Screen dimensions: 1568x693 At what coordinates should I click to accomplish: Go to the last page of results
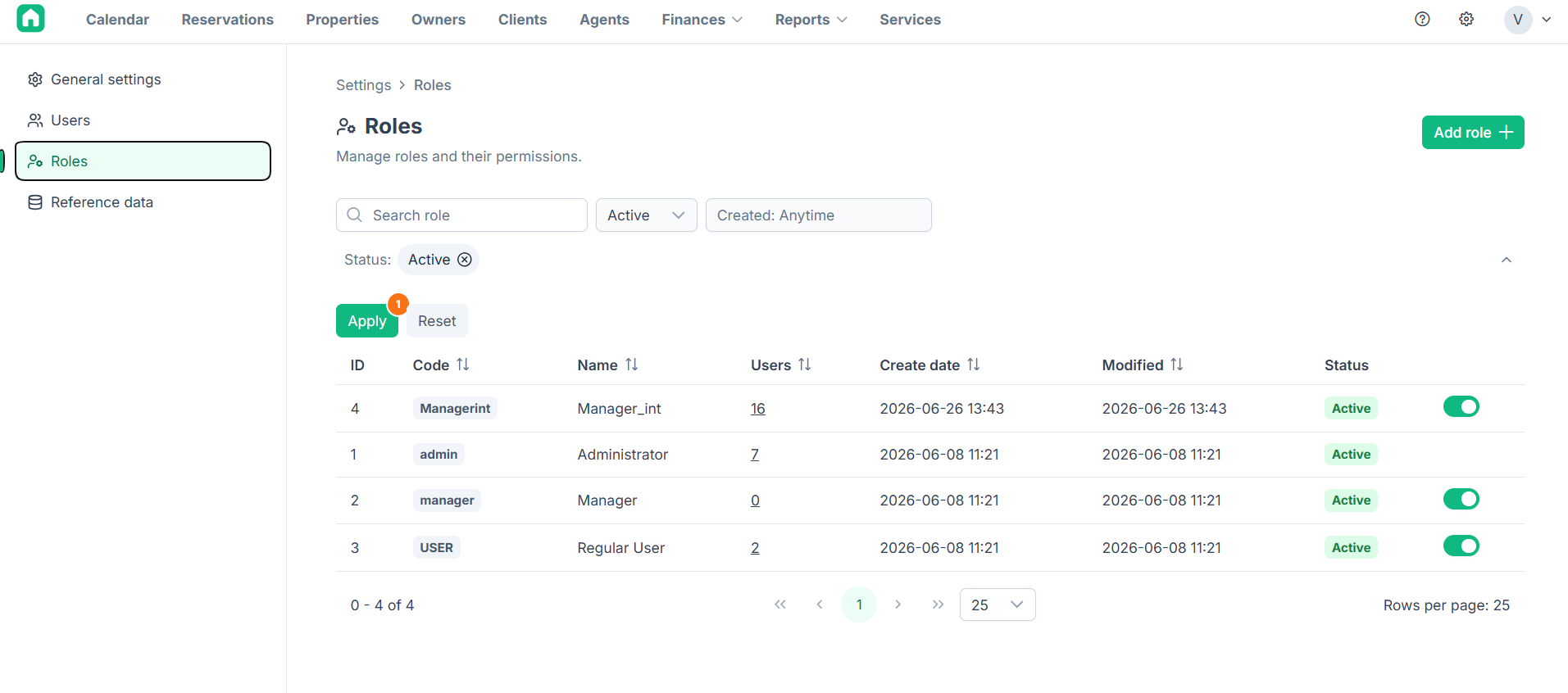point(938,605)
